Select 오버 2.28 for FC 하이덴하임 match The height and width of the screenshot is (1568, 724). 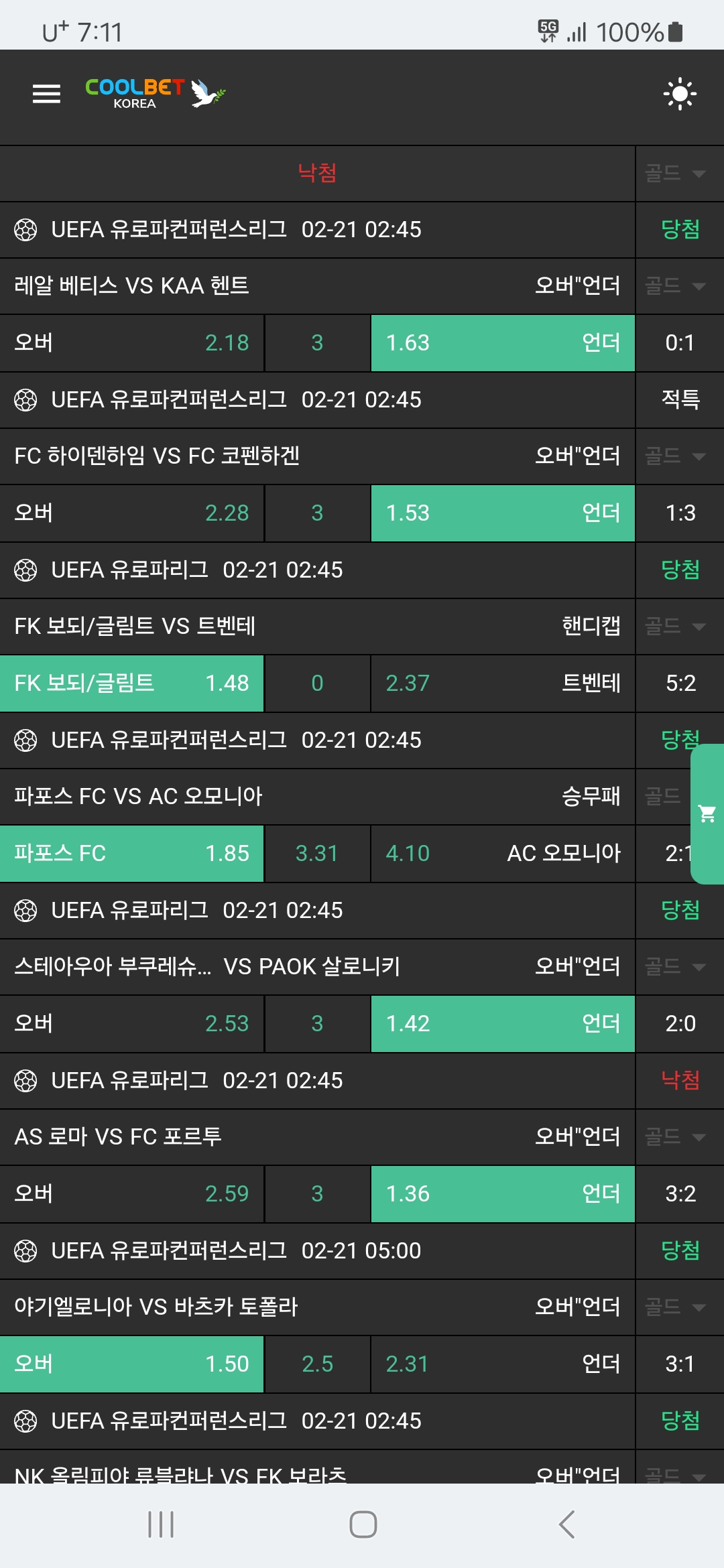pos(132,513)
